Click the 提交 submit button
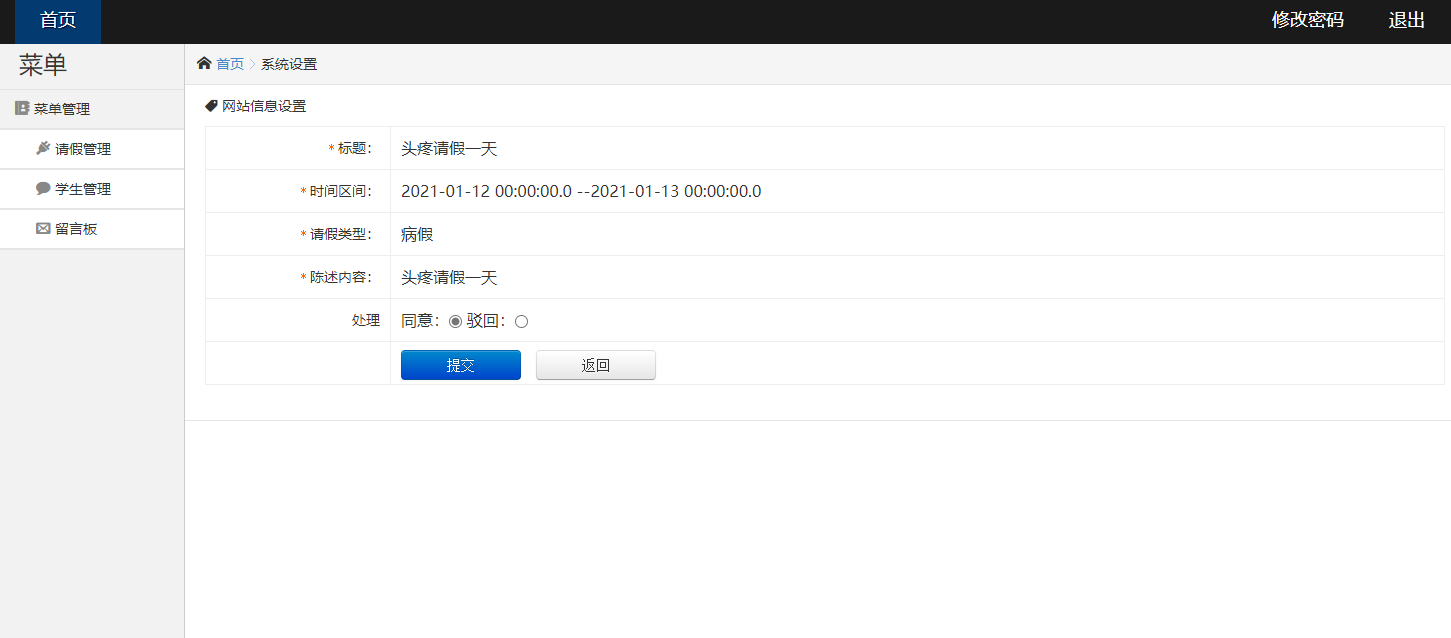This screenshot has height=638, width=1451. tap(460, 364)
